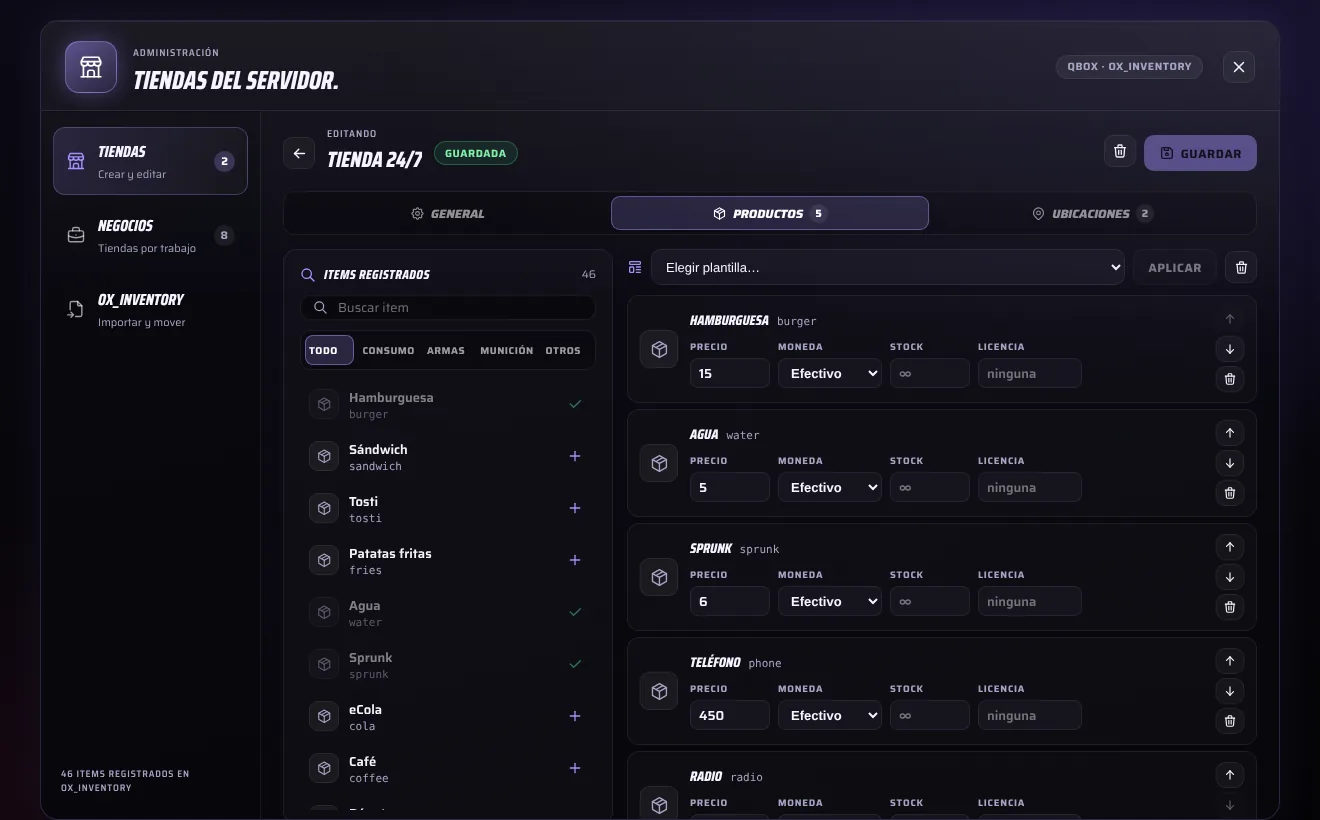The width and height of the screenshot is (1320, 820).
Task: Move Teléfono product down
Action: tap(1230, 691)
